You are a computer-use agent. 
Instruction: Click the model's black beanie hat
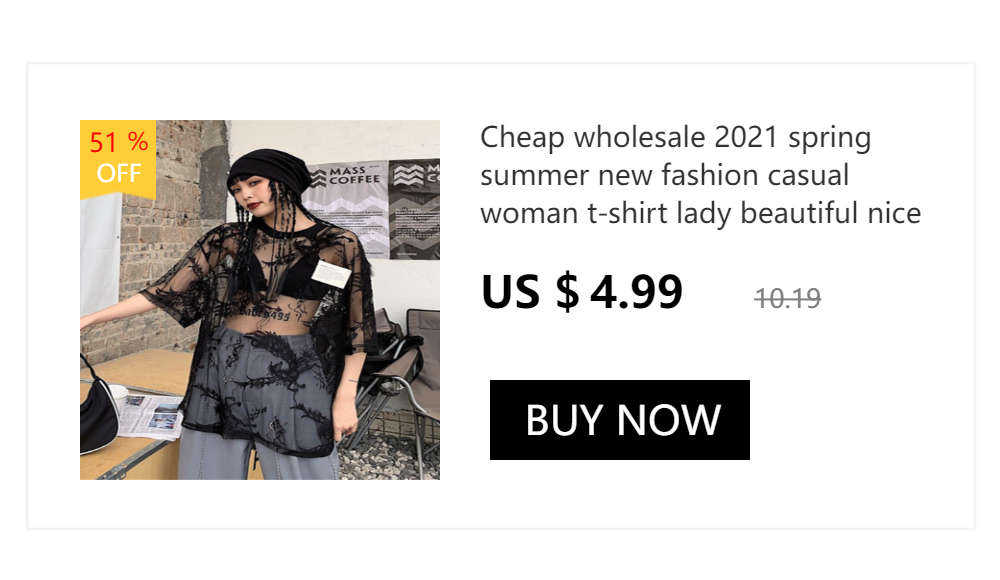(x=268, y=169)
